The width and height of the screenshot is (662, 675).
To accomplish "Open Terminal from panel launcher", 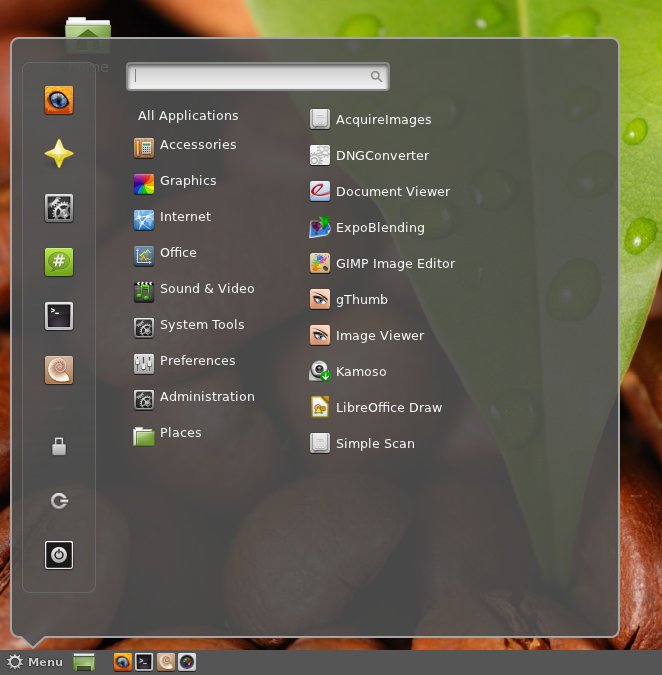I will point(144,662).
